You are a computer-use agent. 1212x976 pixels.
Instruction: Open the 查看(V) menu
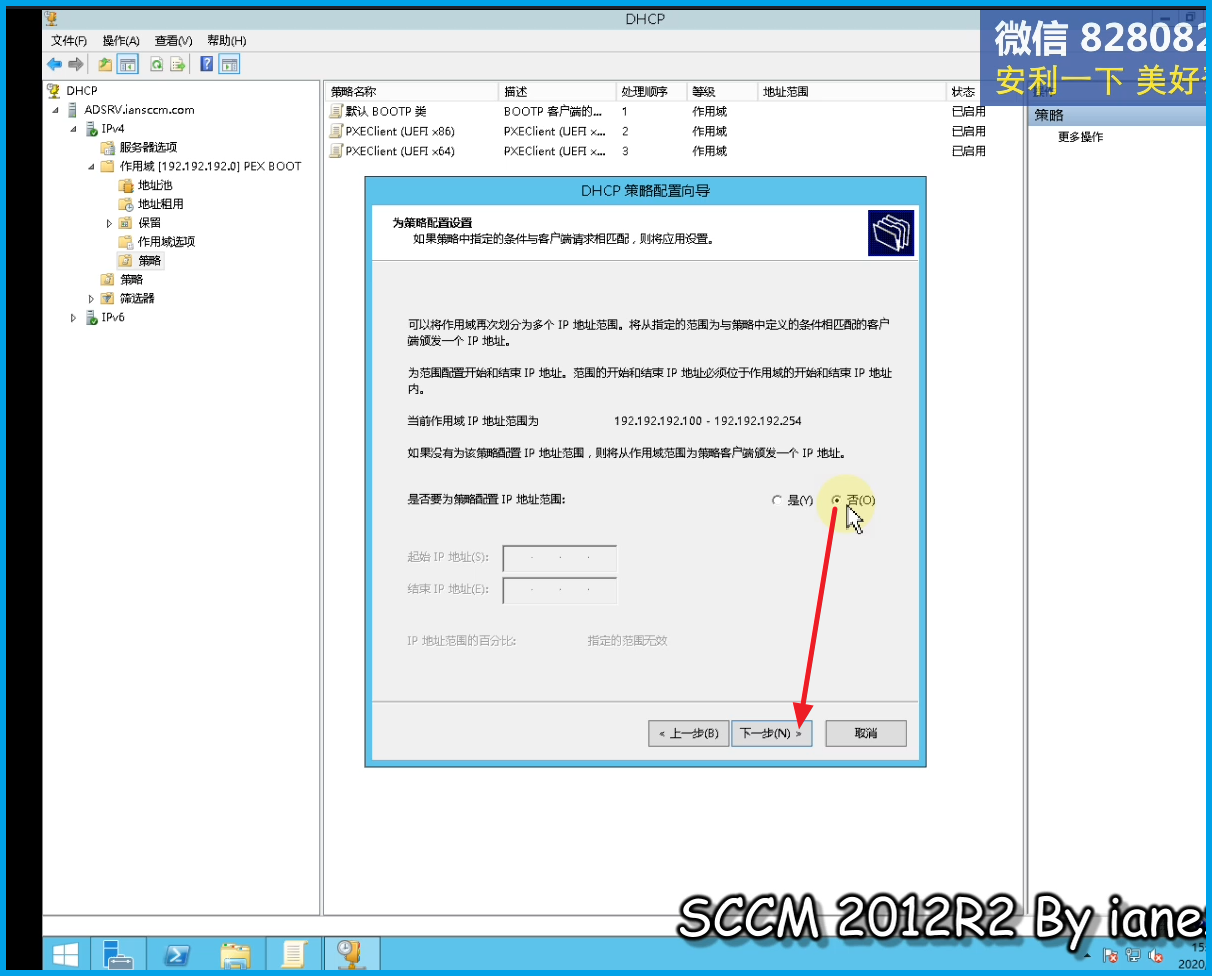pos(173,41)
